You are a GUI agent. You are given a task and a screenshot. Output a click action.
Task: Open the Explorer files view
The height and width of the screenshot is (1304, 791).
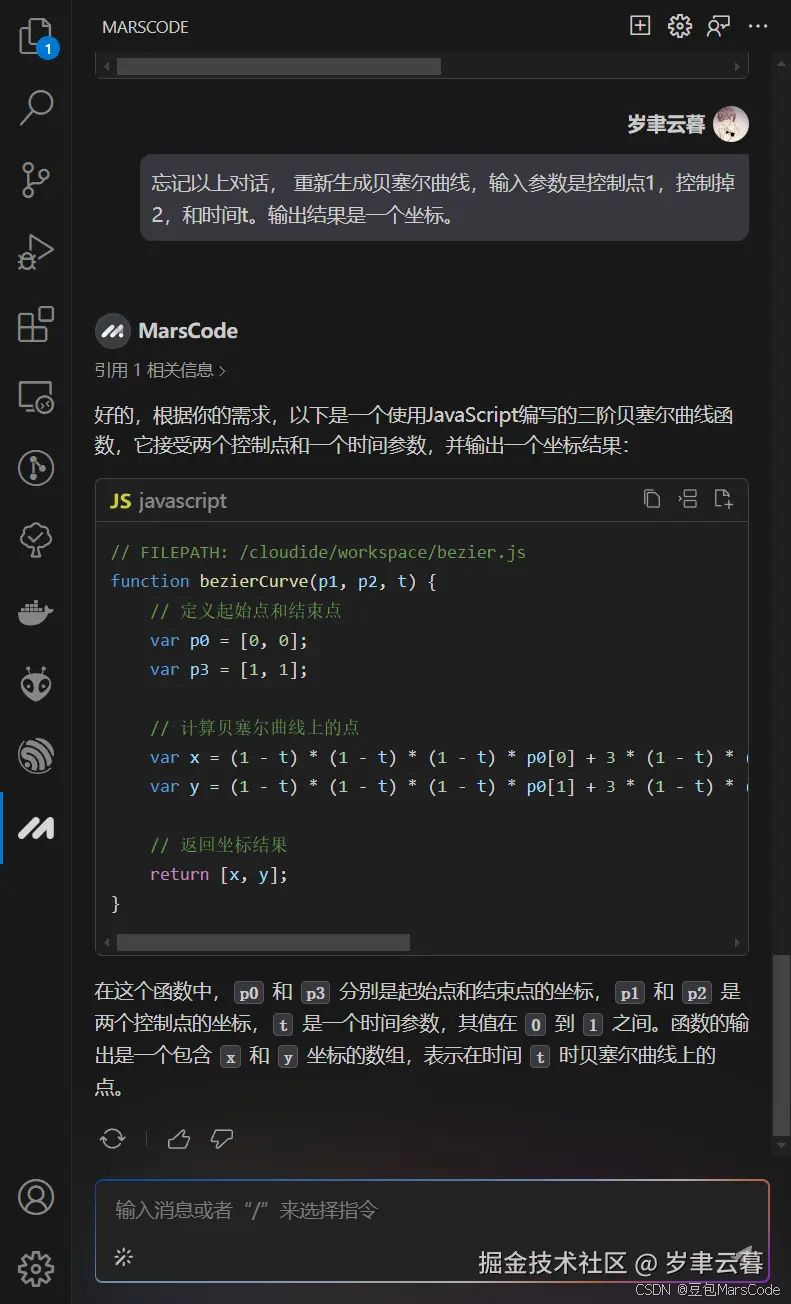[x=36, y=37]
